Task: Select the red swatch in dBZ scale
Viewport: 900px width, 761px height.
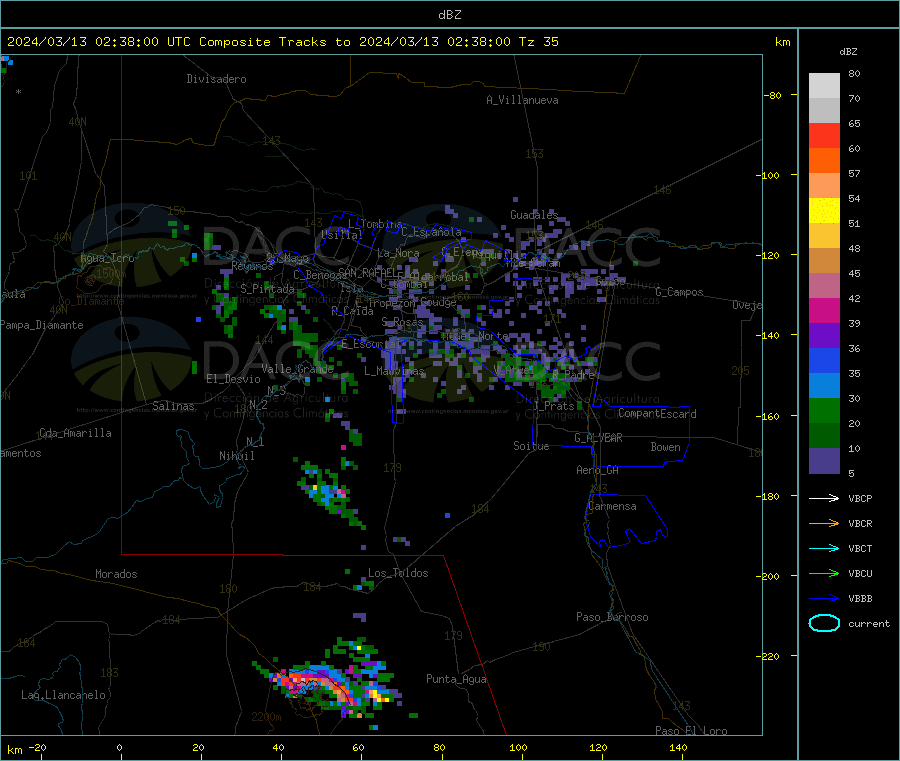Action: 824,135
